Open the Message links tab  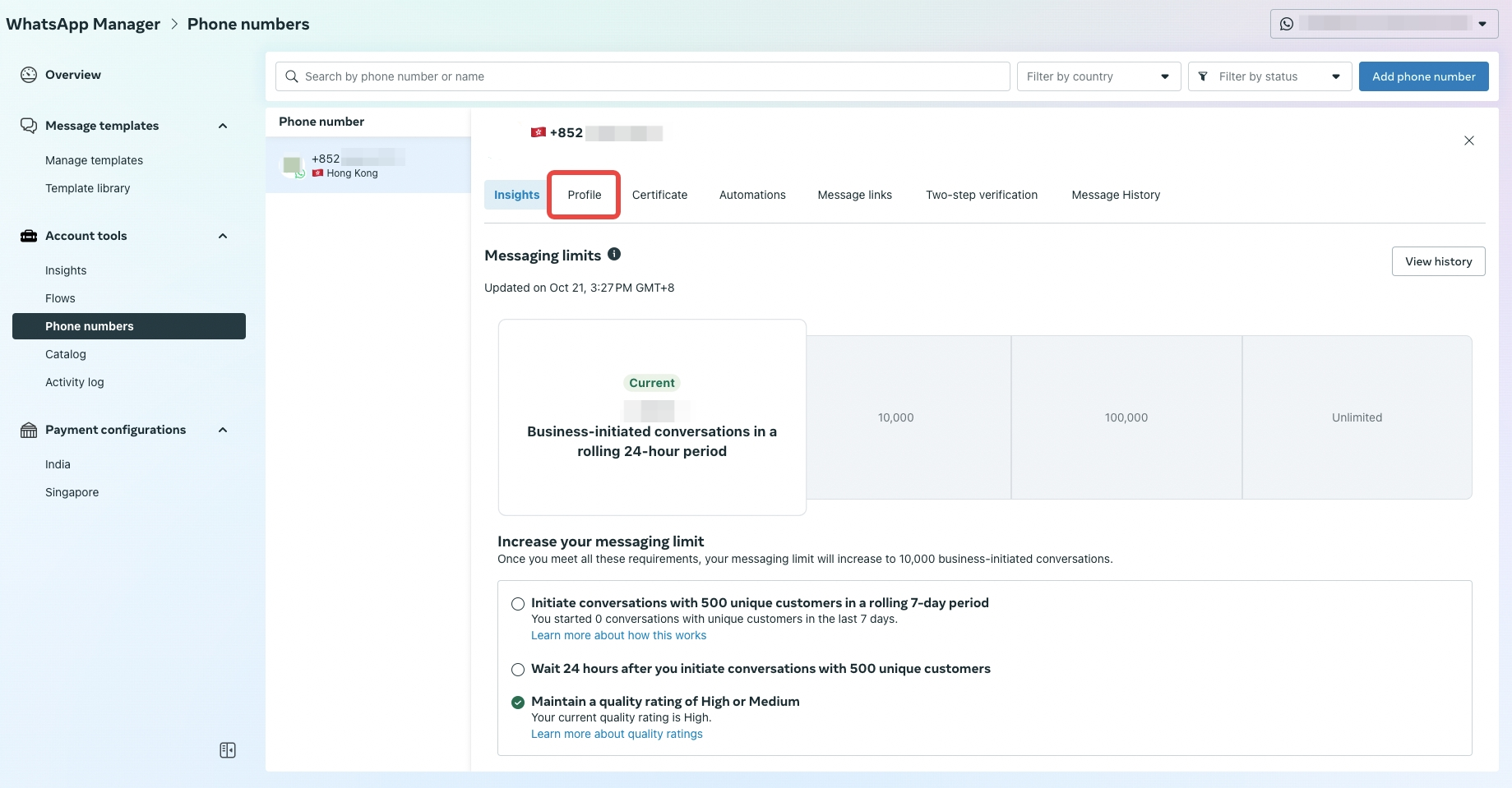pyautogui.click(x=854, y=195)
